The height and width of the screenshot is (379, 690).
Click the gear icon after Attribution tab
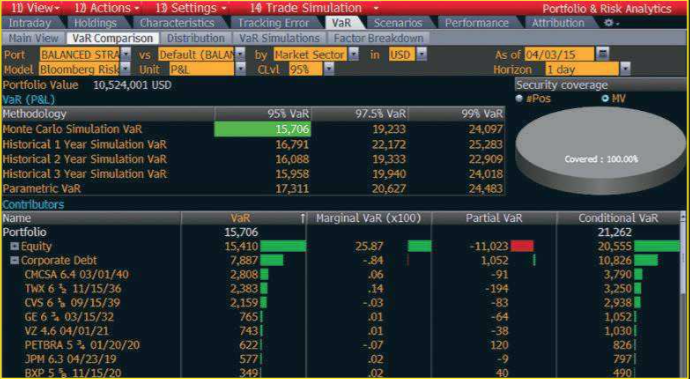coord(609,23)
